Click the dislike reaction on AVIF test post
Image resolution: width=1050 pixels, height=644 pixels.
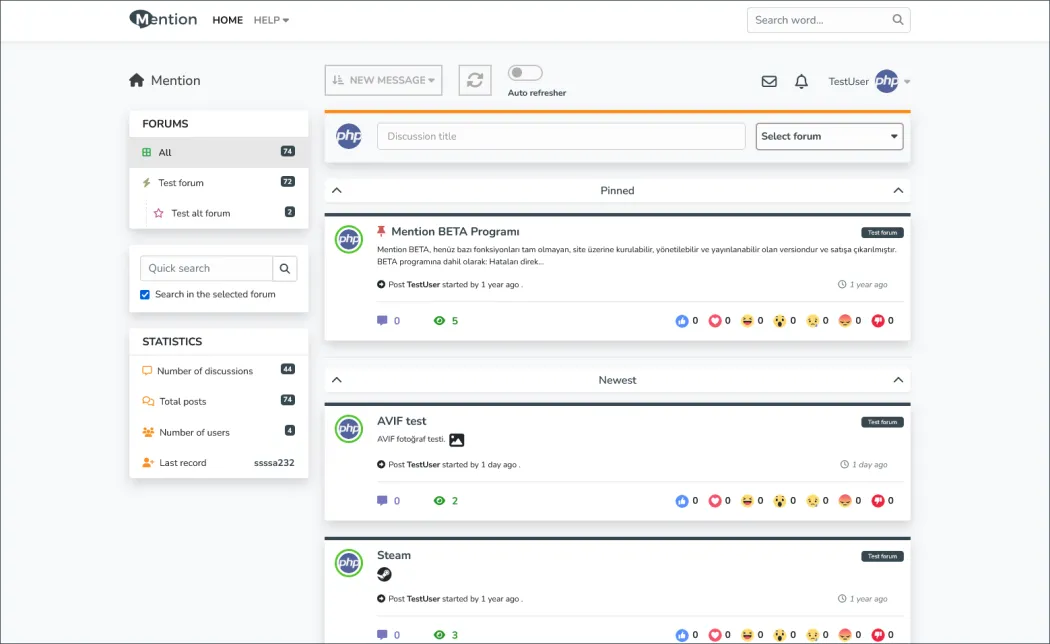click(x=878, y=501)
